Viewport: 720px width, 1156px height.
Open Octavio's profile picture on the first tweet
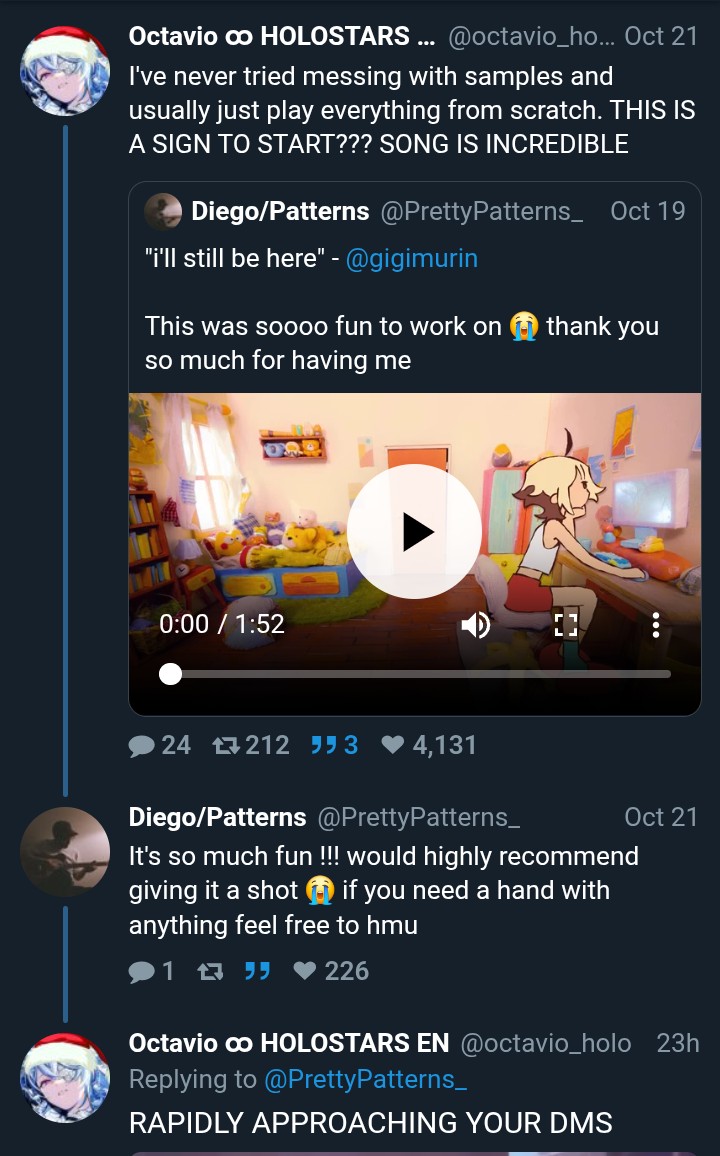click(65, 71)
